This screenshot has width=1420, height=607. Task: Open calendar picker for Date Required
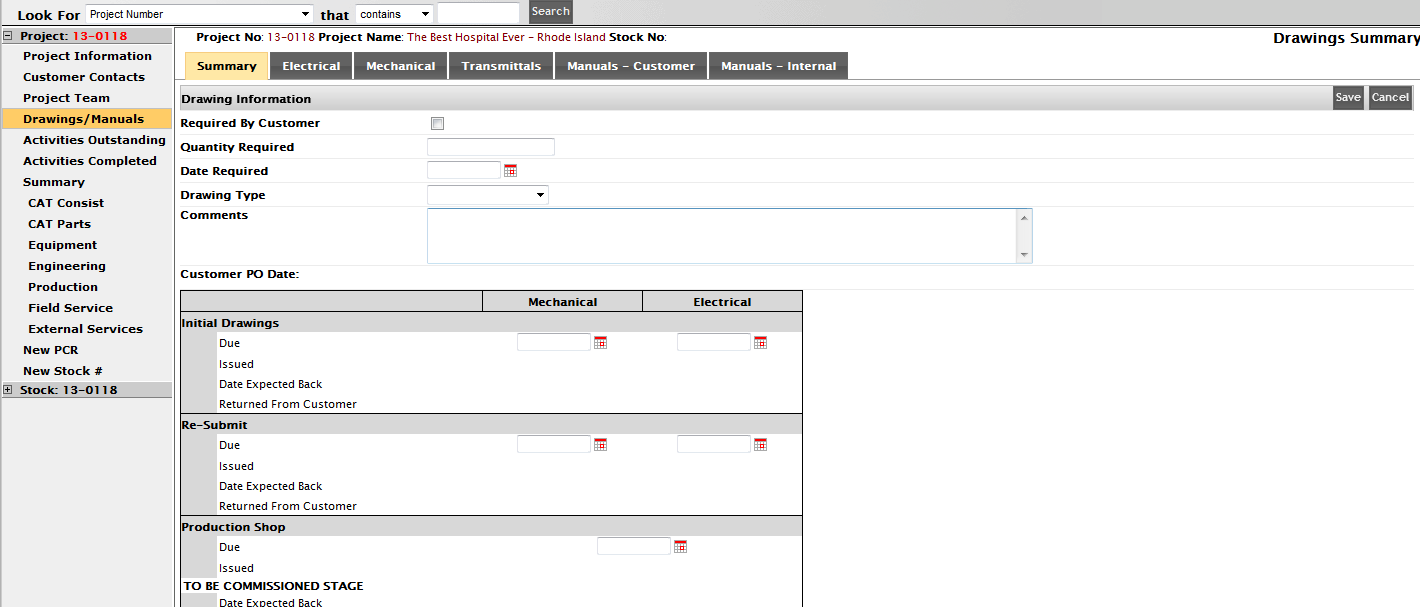[510, 171]
